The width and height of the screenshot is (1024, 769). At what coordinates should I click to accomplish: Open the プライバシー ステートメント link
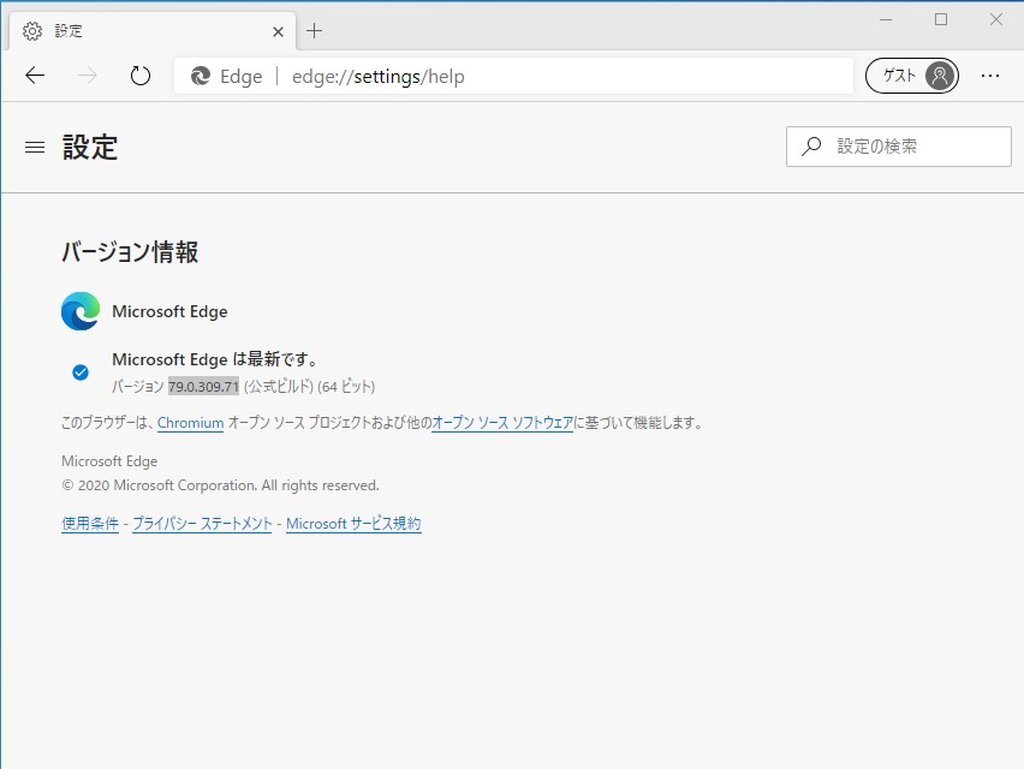coord(201,523)
